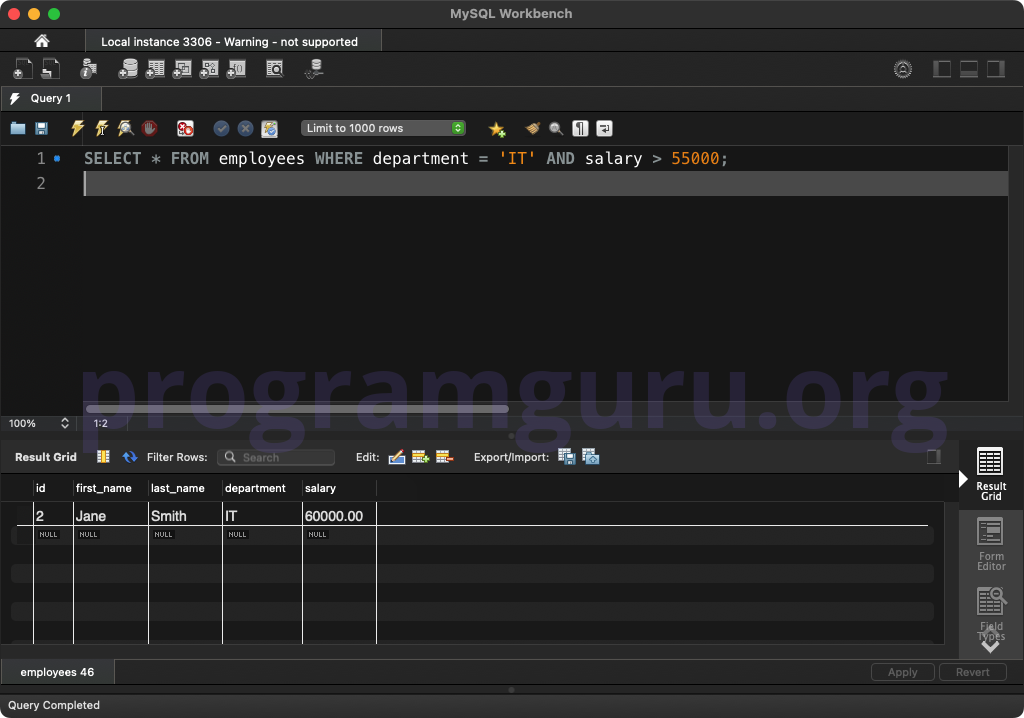Search table data icon
1024x718 pixels.
[275, 69]
